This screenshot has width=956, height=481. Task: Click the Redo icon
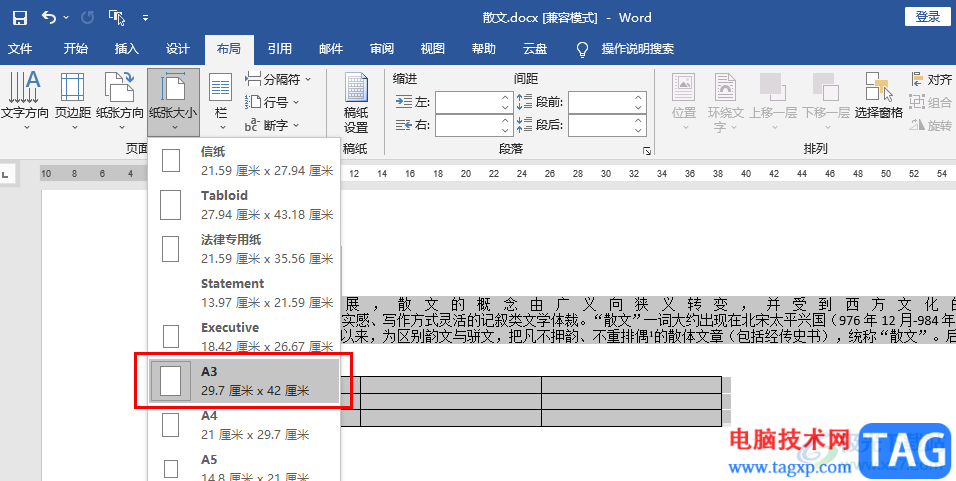(88, 18)
